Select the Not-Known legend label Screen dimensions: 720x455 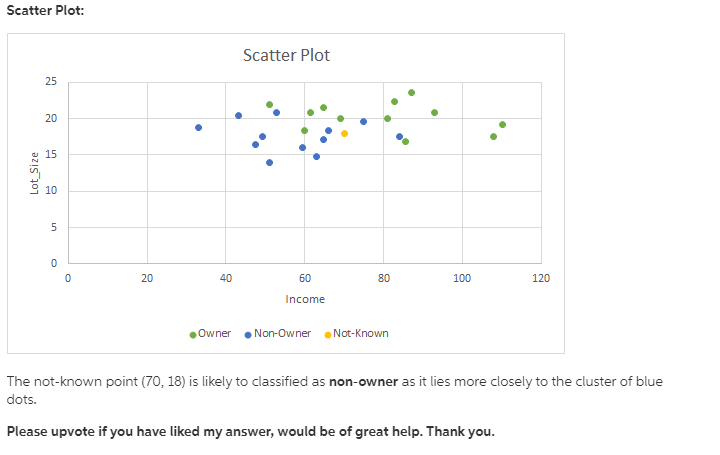(x=360, y=333)
